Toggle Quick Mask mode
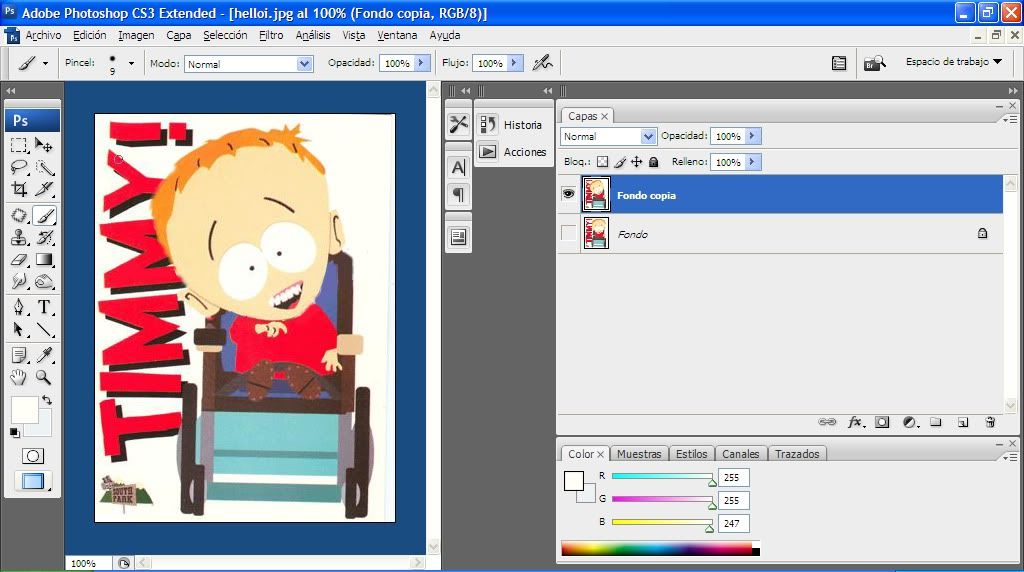This screenshot has height=572, width=1024. [x=33, y=456]
